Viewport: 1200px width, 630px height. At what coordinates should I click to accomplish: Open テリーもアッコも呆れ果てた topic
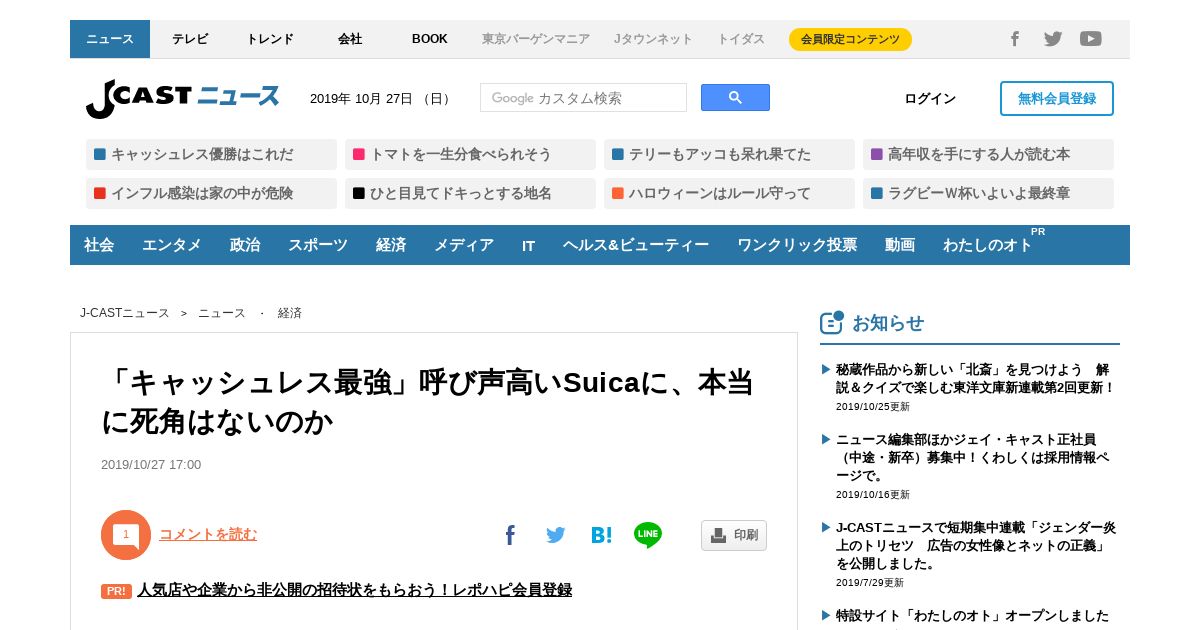click(729, 154)
